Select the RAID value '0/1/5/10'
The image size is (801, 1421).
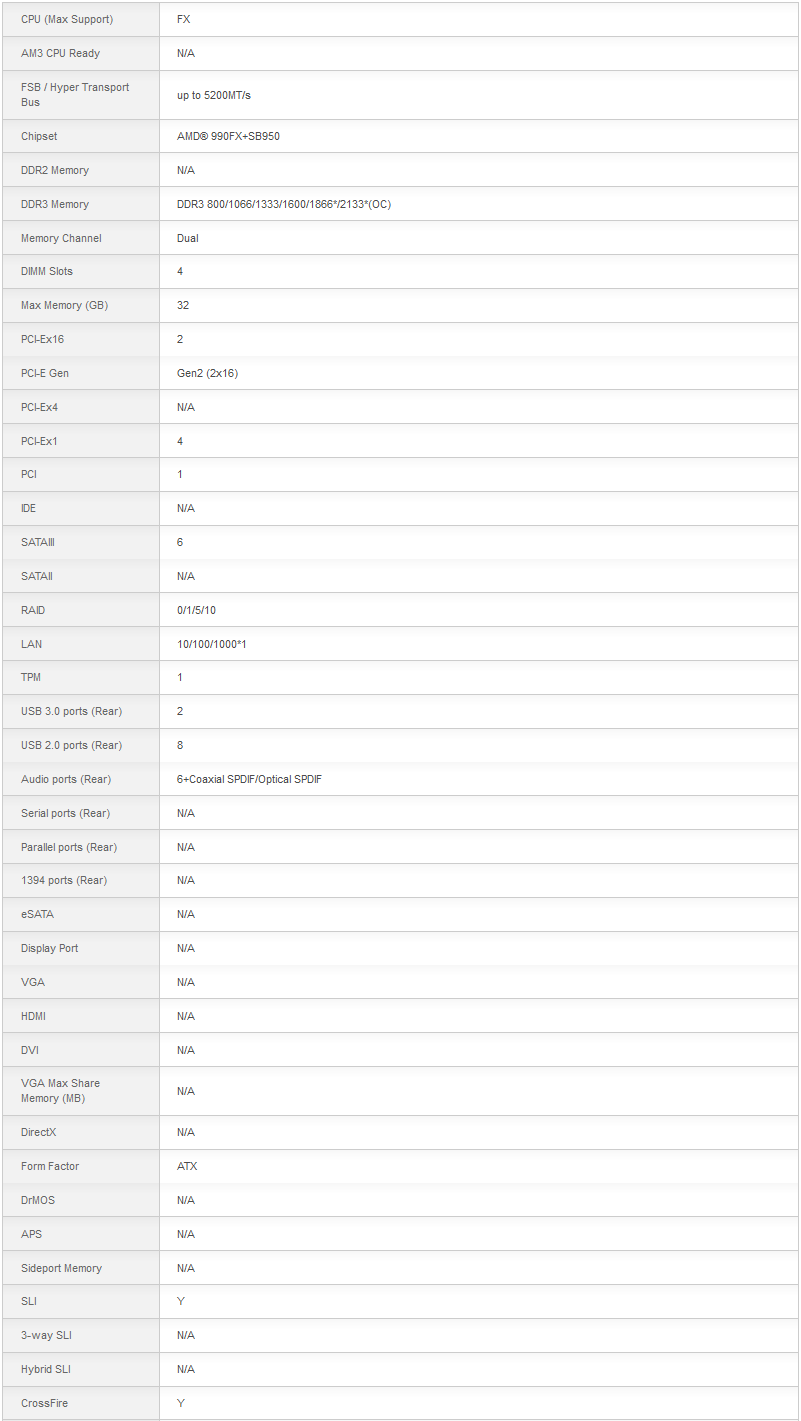(196, 610)
